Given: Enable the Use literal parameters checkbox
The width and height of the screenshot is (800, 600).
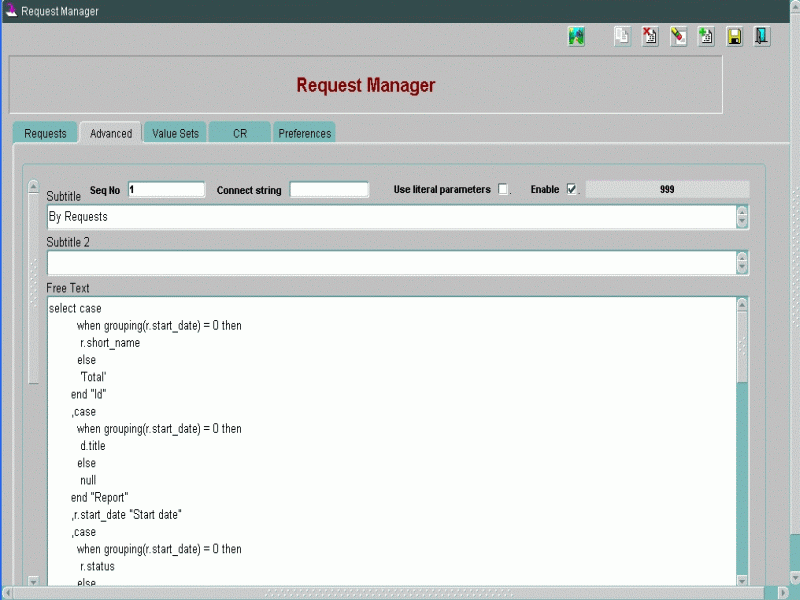Looking at the screenshot, I should pyautogui.click(x=503, y=190).
